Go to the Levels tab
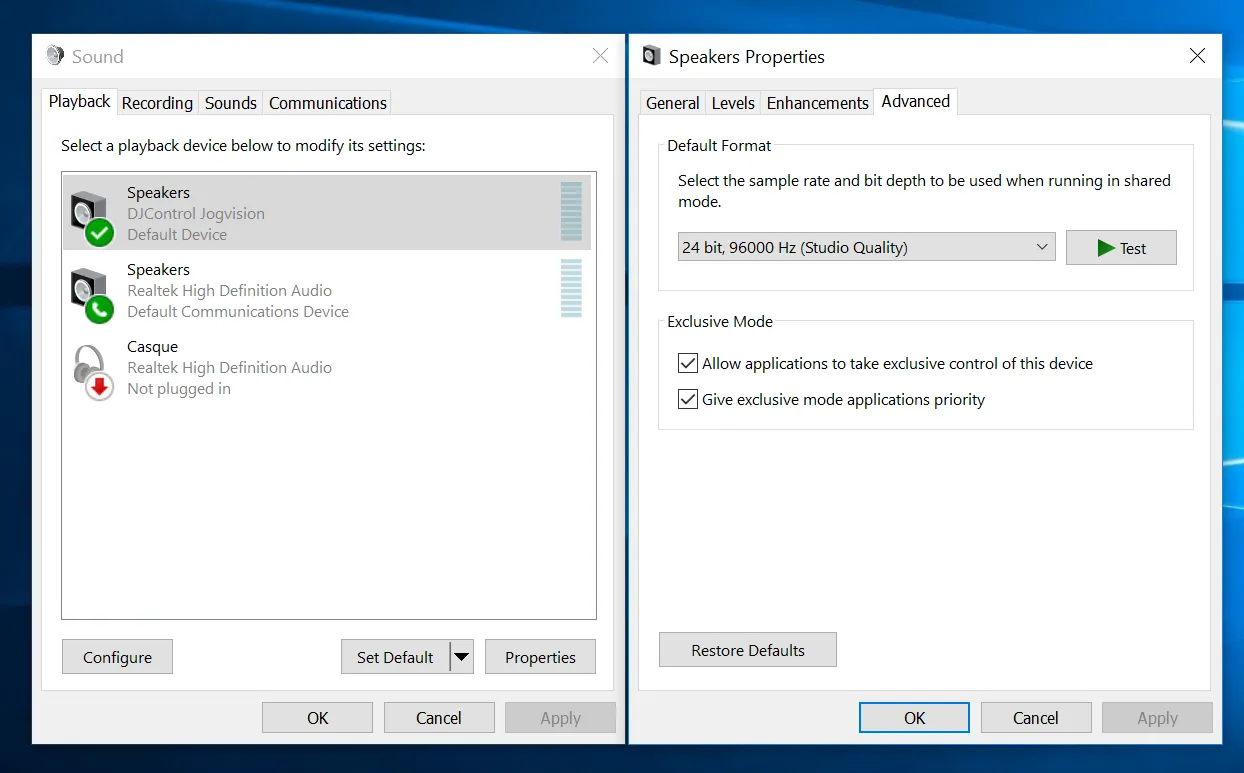 [x=733, y=103]
